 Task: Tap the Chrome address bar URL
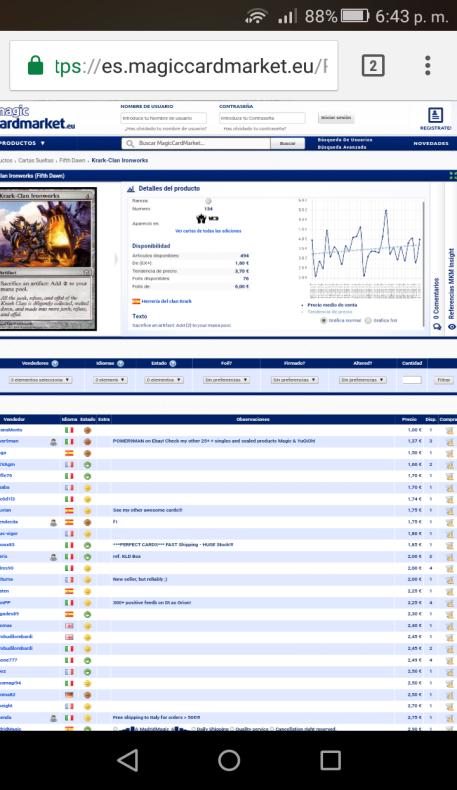(x=191, y=66)
